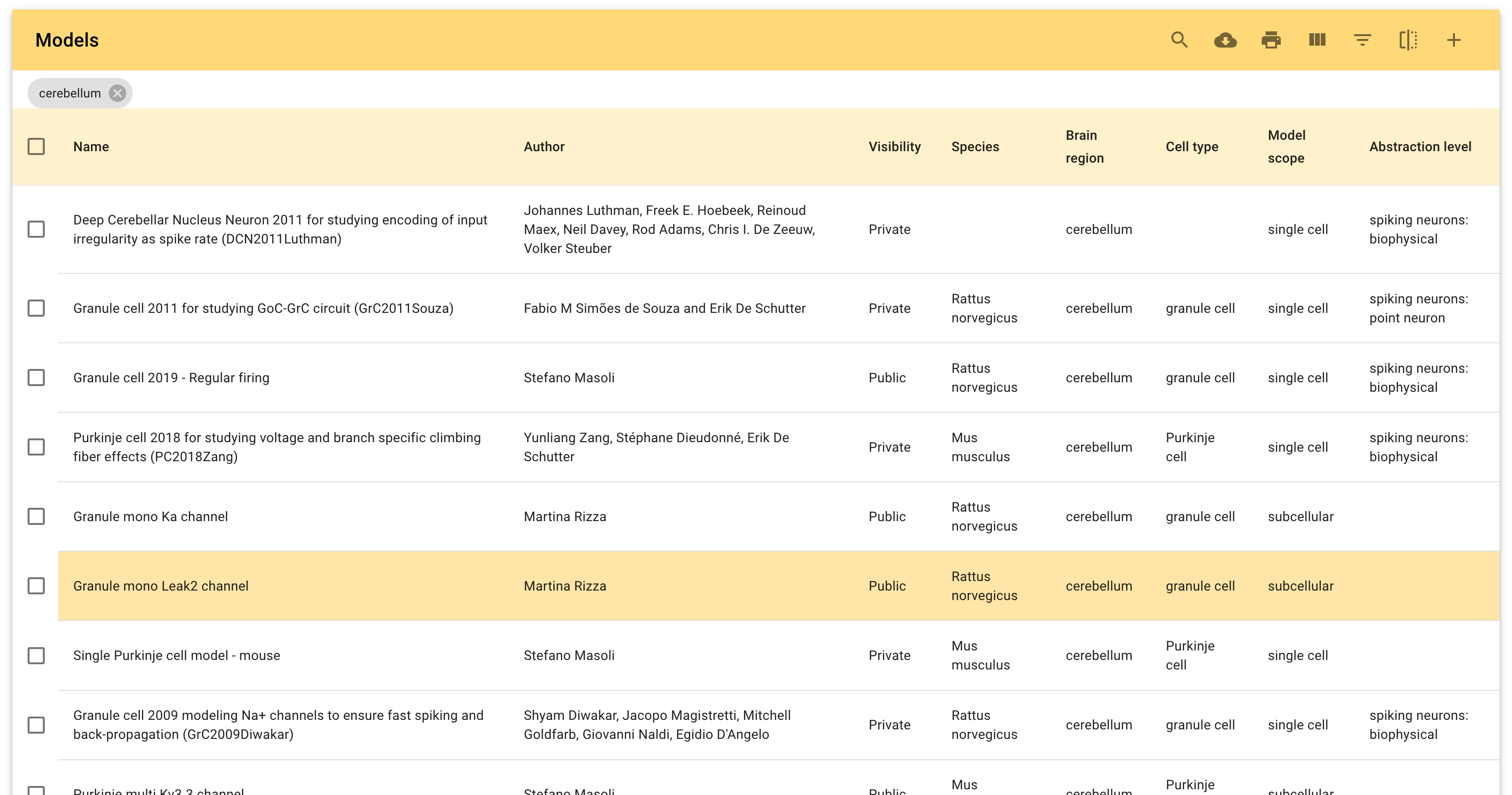Image resolution: width=1512 pixels, height=795 pixels.
Task: Click the cerebellum filter chip label
Action: pos(70,93)
